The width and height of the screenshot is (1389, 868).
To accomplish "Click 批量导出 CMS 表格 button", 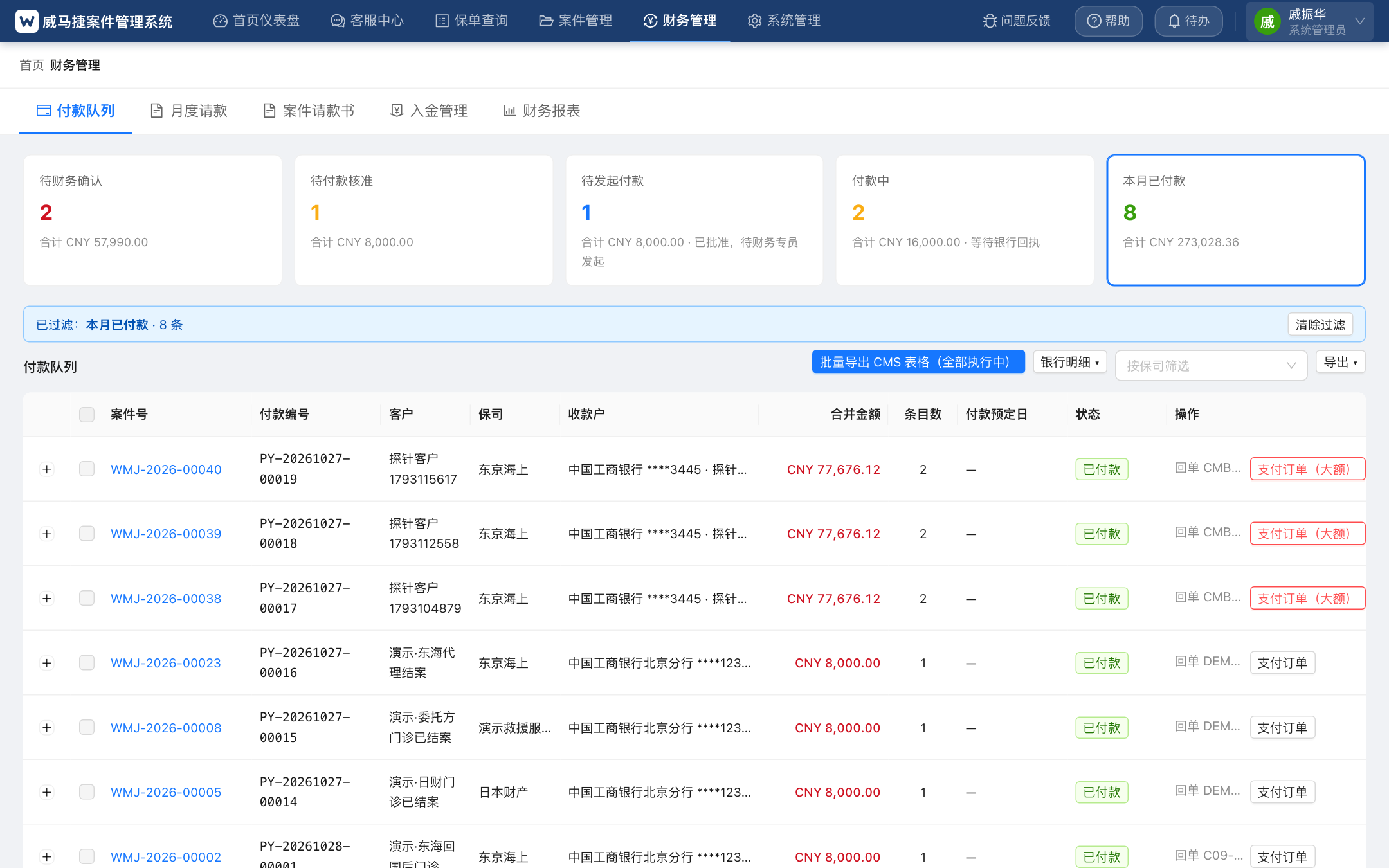I will (918, 362).
